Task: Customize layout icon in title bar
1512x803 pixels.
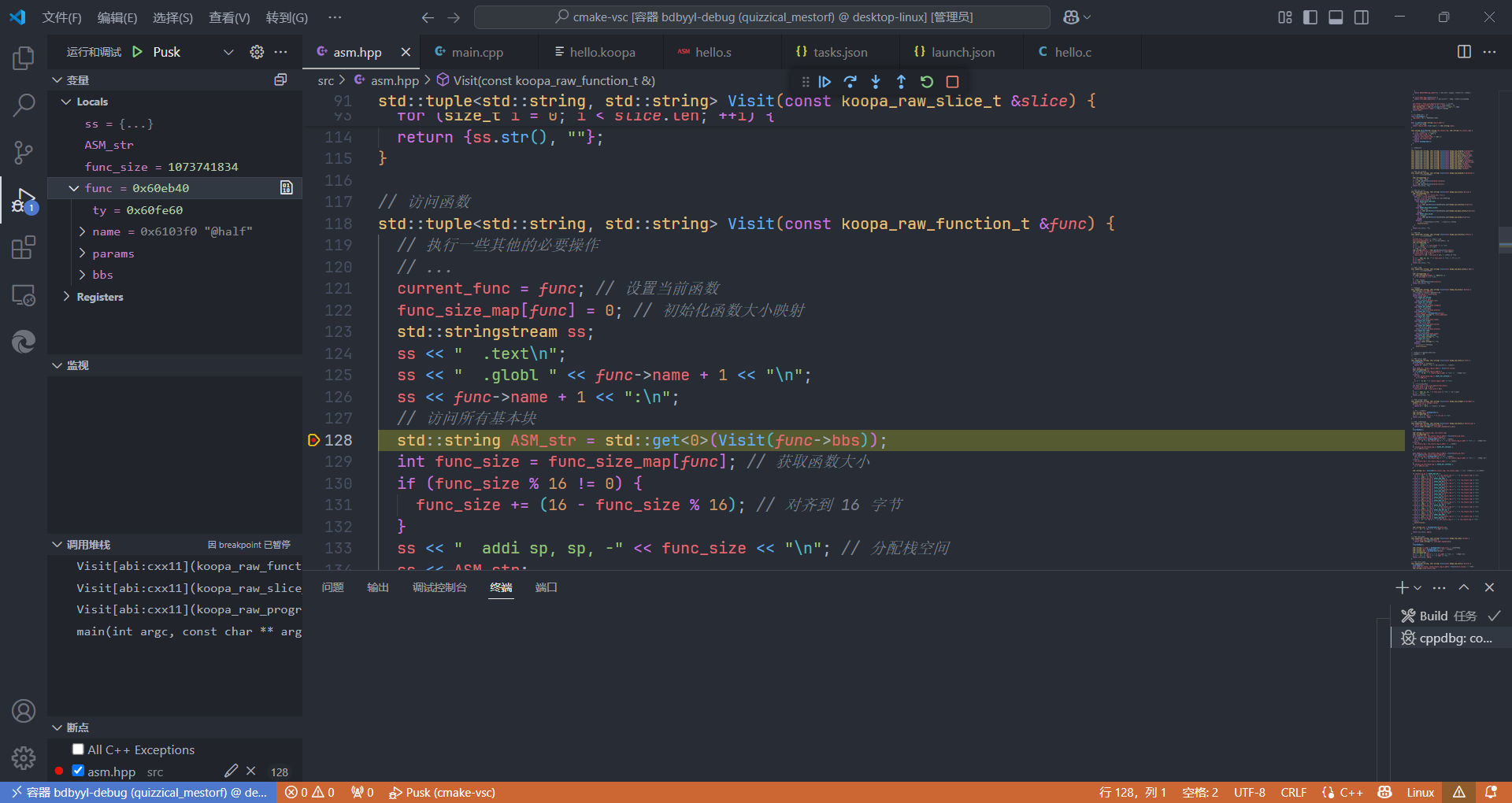Action: click(x=1285, y=17)
